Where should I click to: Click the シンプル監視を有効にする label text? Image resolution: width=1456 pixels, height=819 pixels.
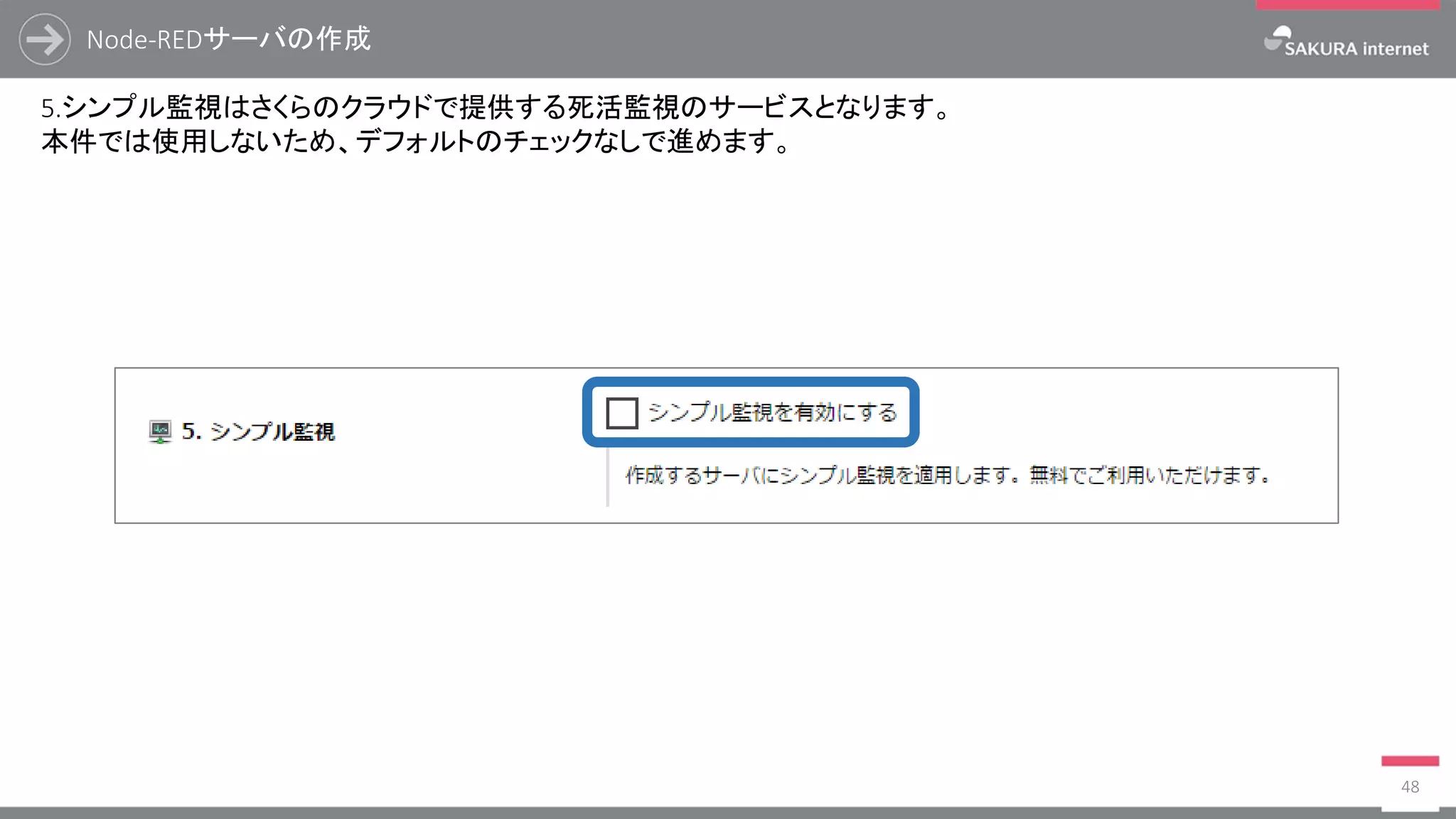773,412
